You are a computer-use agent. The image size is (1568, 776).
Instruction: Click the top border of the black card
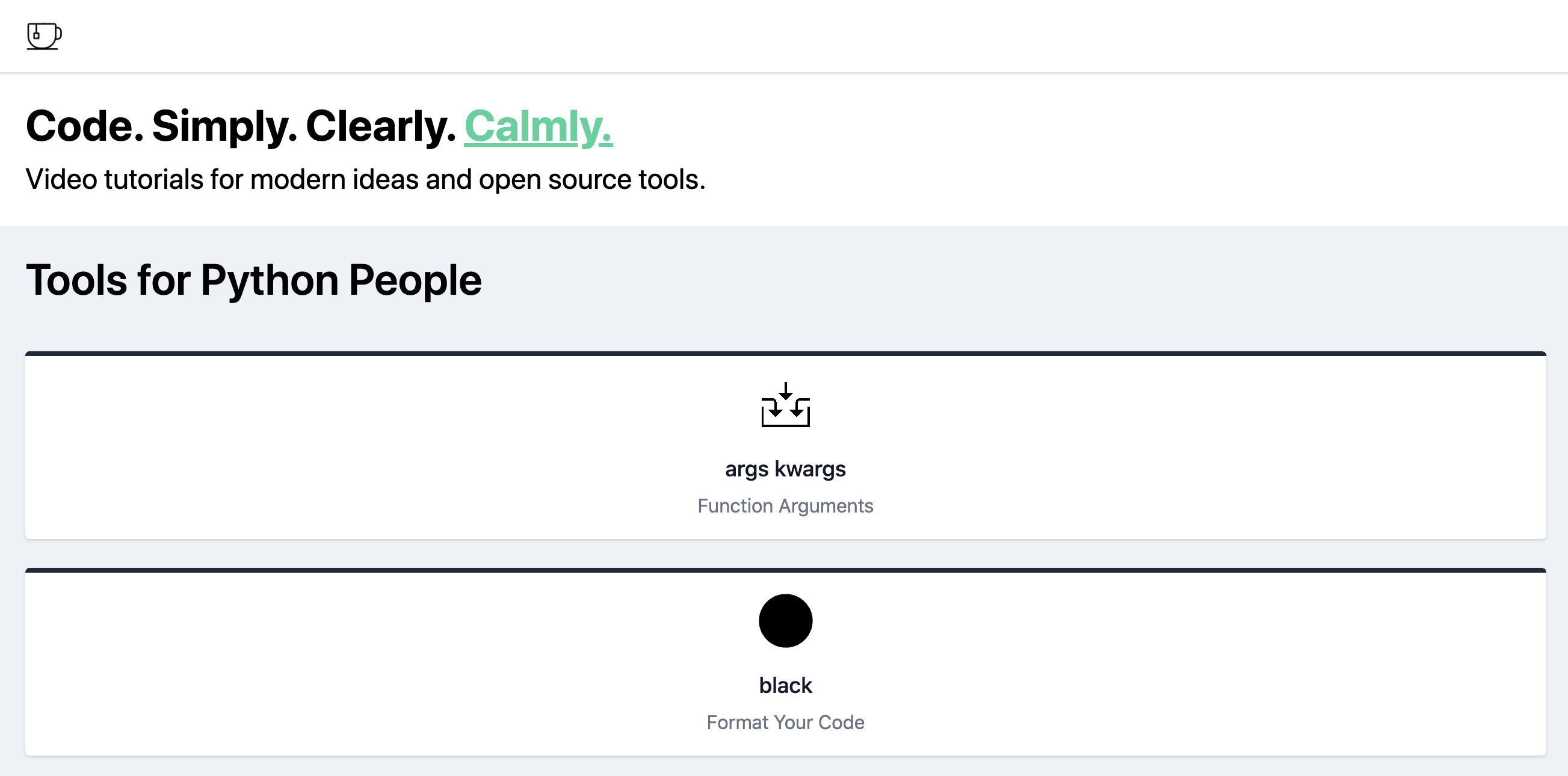coord(784,571)
